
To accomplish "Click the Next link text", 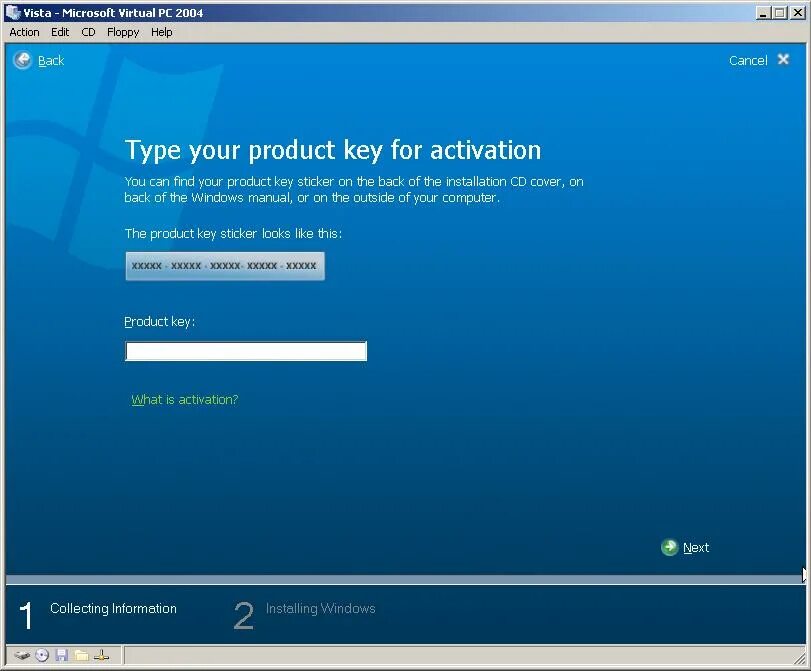I will (696, 547).
